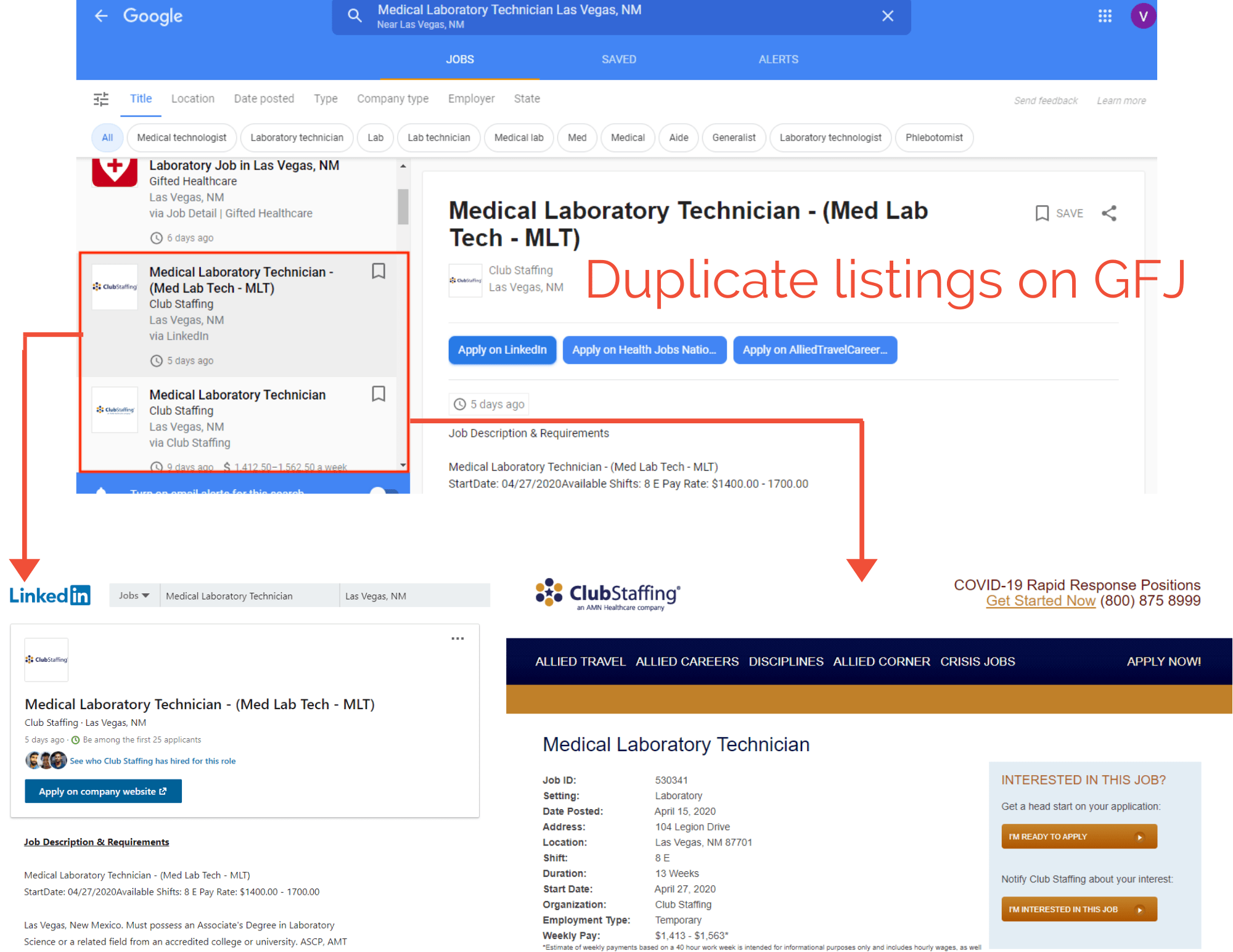The image size is (1233, 952).
Task: Switch to the SAVED tab
Action: coord(618,59)
